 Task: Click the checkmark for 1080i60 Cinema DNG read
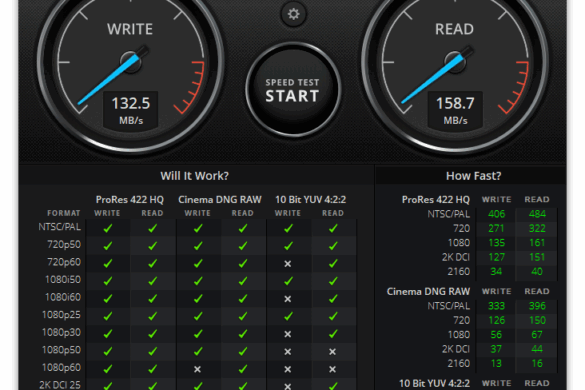click(243, 298)
